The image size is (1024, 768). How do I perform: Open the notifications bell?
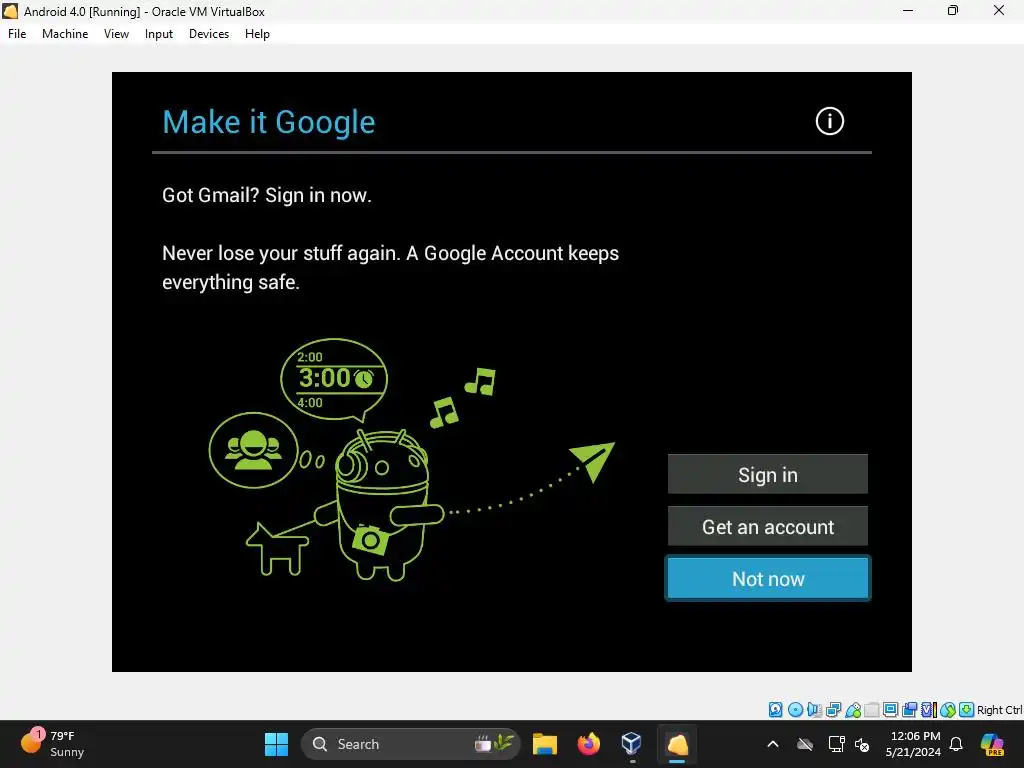click(956, 744)
